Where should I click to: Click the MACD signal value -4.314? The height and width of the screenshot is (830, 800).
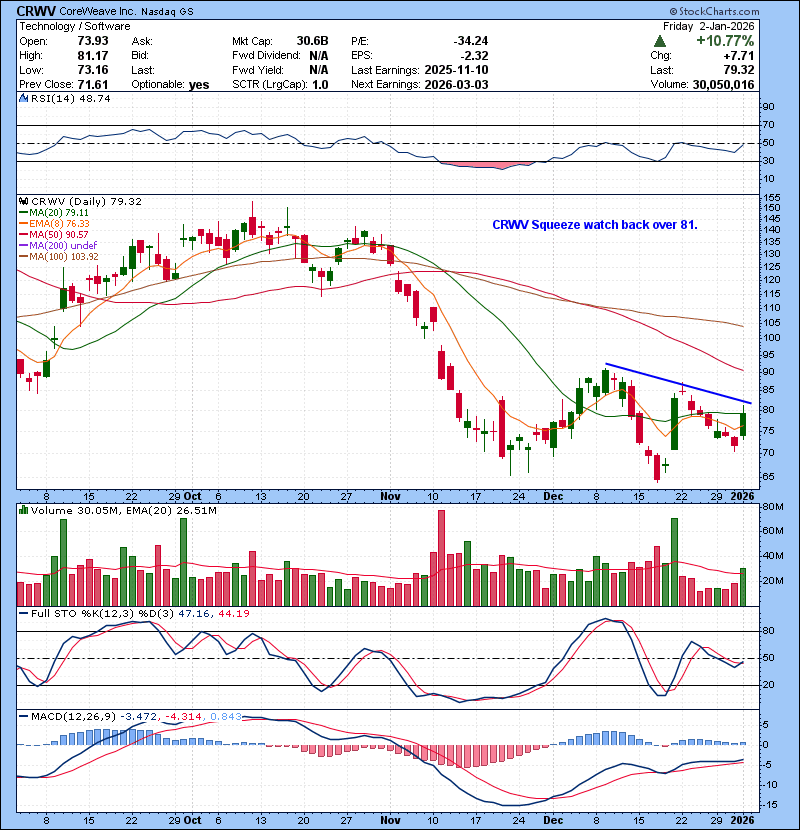183,717
